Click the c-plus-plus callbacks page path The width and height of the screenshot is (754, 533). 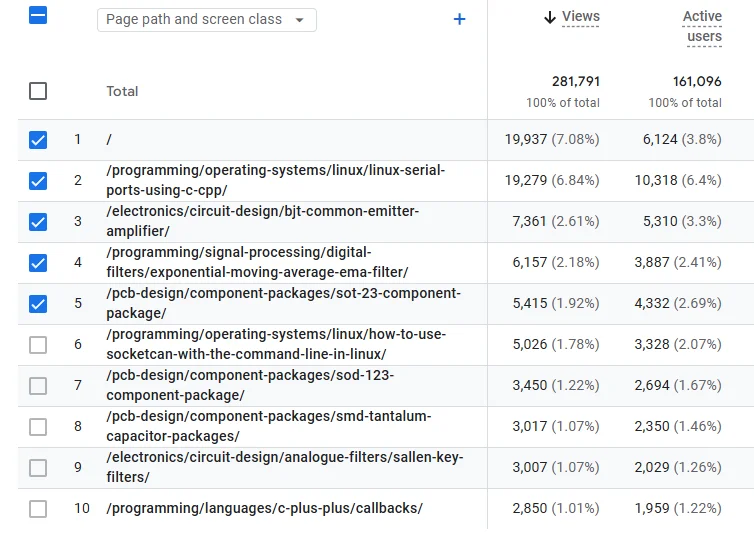click(264, 508)
